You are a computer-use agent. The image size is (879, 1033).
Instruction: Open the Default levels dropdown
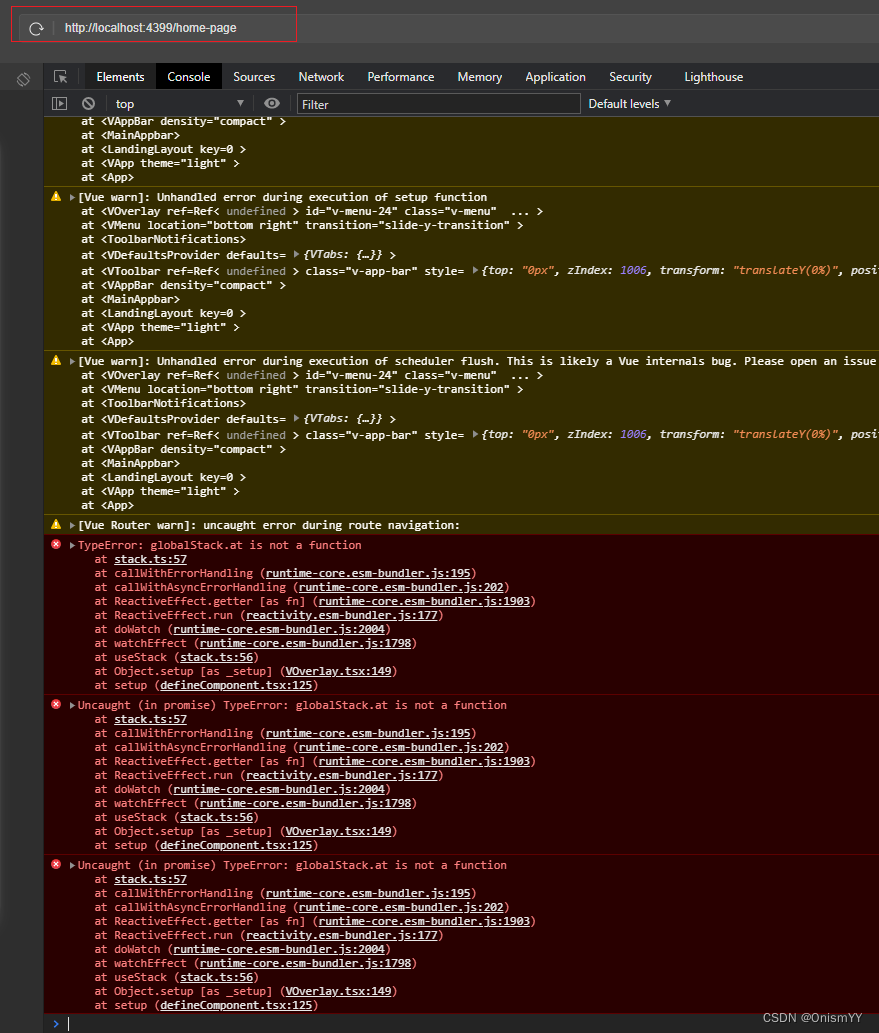coord(629,103)
